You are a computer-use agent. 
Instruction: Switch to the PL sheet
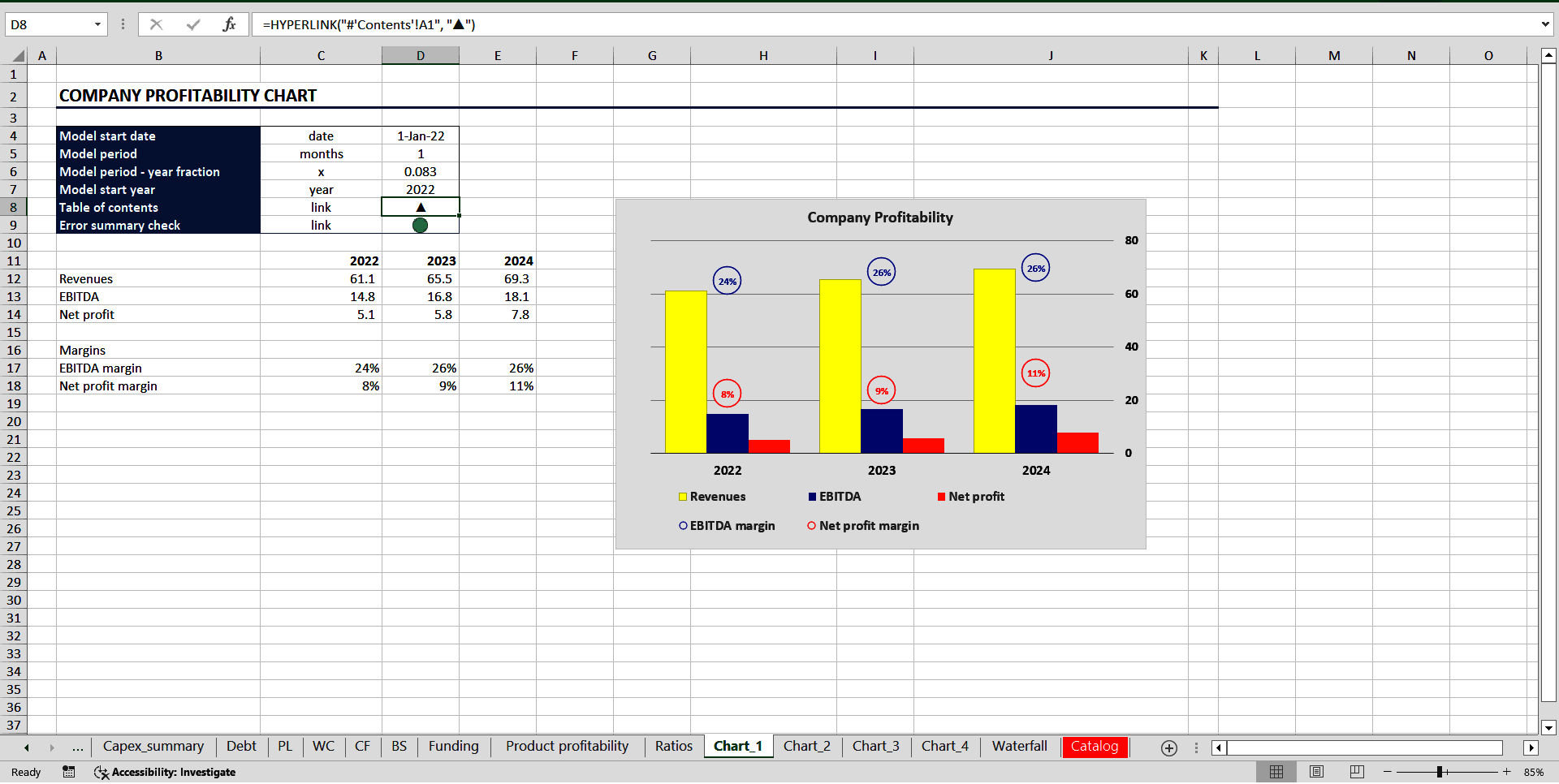click(x=285, y=747)
